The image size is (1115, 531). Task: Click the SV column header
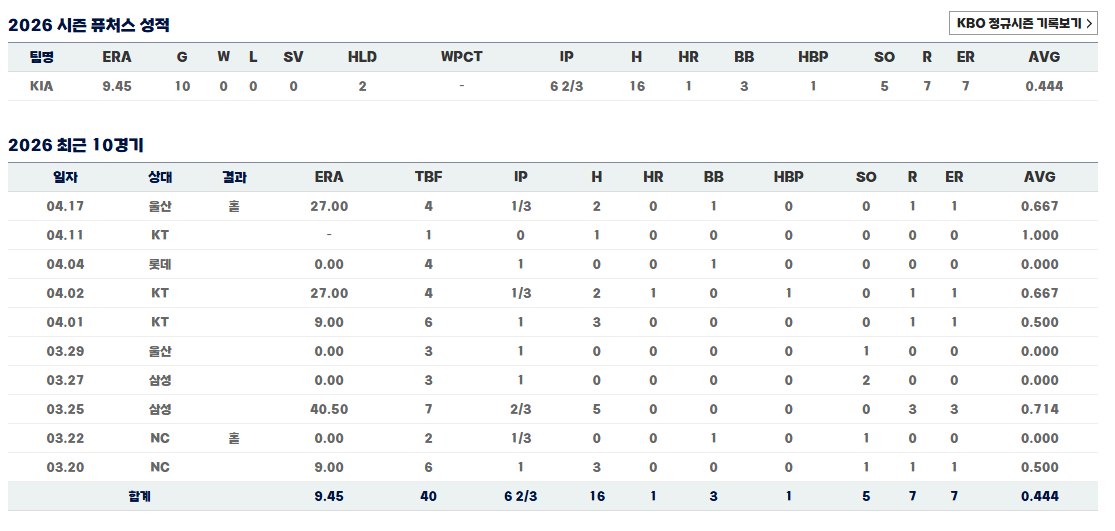point(293,57)
